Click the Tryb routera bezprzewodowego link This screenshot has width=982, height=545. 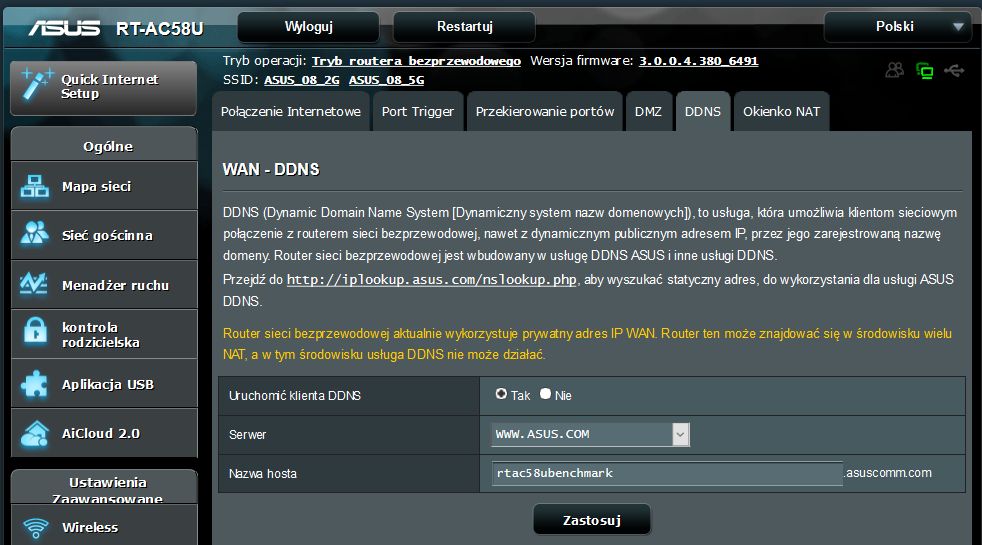click(416, 61)
